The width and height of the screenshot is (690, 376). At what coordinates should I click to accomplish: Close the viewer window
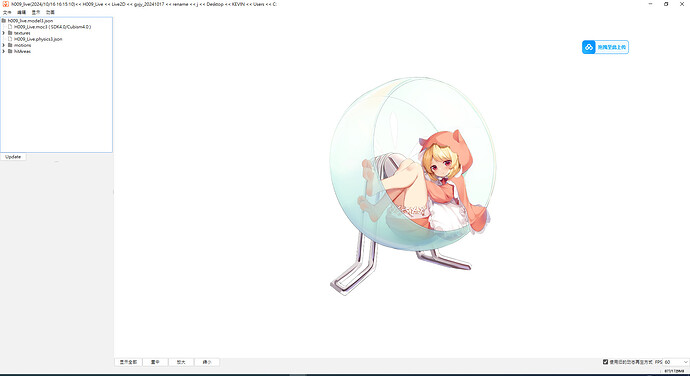coord(682,4)
